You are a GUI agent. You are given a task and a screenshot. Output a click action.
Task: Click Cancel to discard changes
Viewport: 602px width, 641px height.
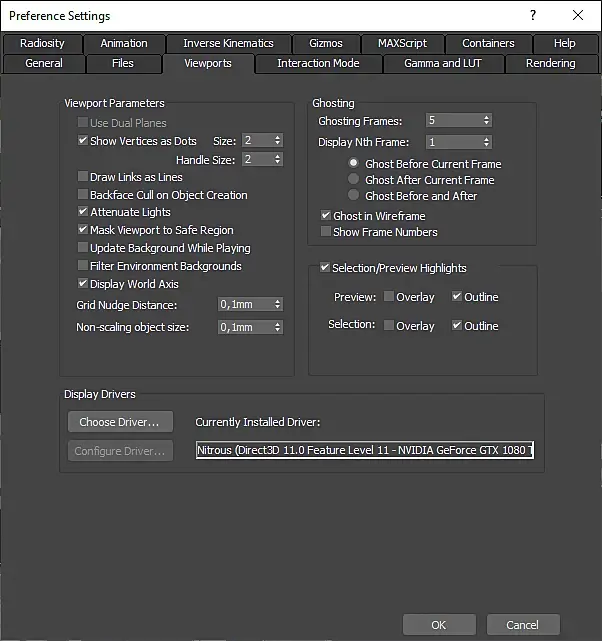click(523, 625)
